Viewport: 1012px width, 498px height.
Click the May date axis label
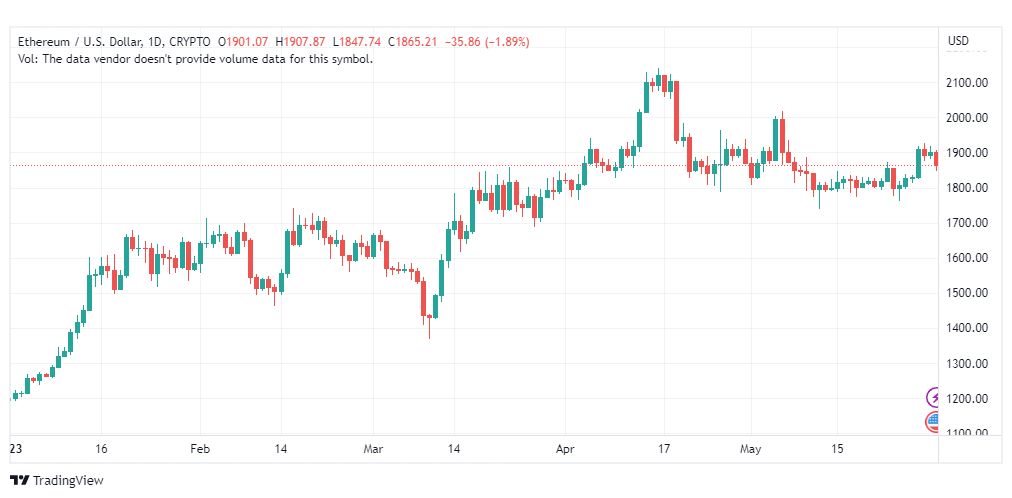tap(751, 448)
